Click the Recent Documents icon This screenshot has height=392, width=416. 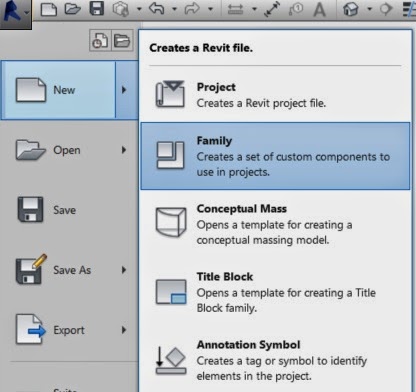tap(100, 41)
